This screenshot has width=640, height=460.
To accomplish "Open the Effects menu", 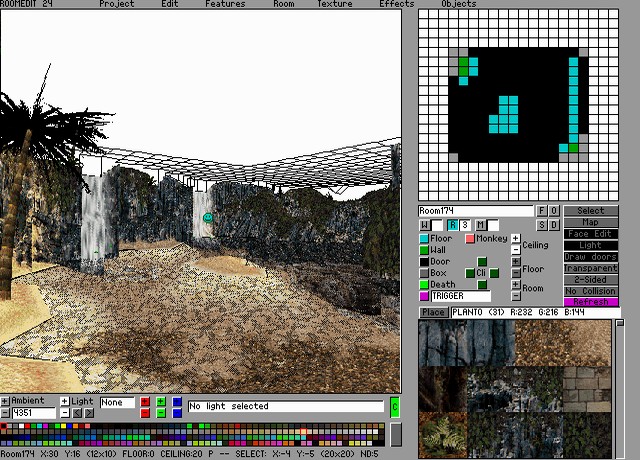I will coord(397,4).
